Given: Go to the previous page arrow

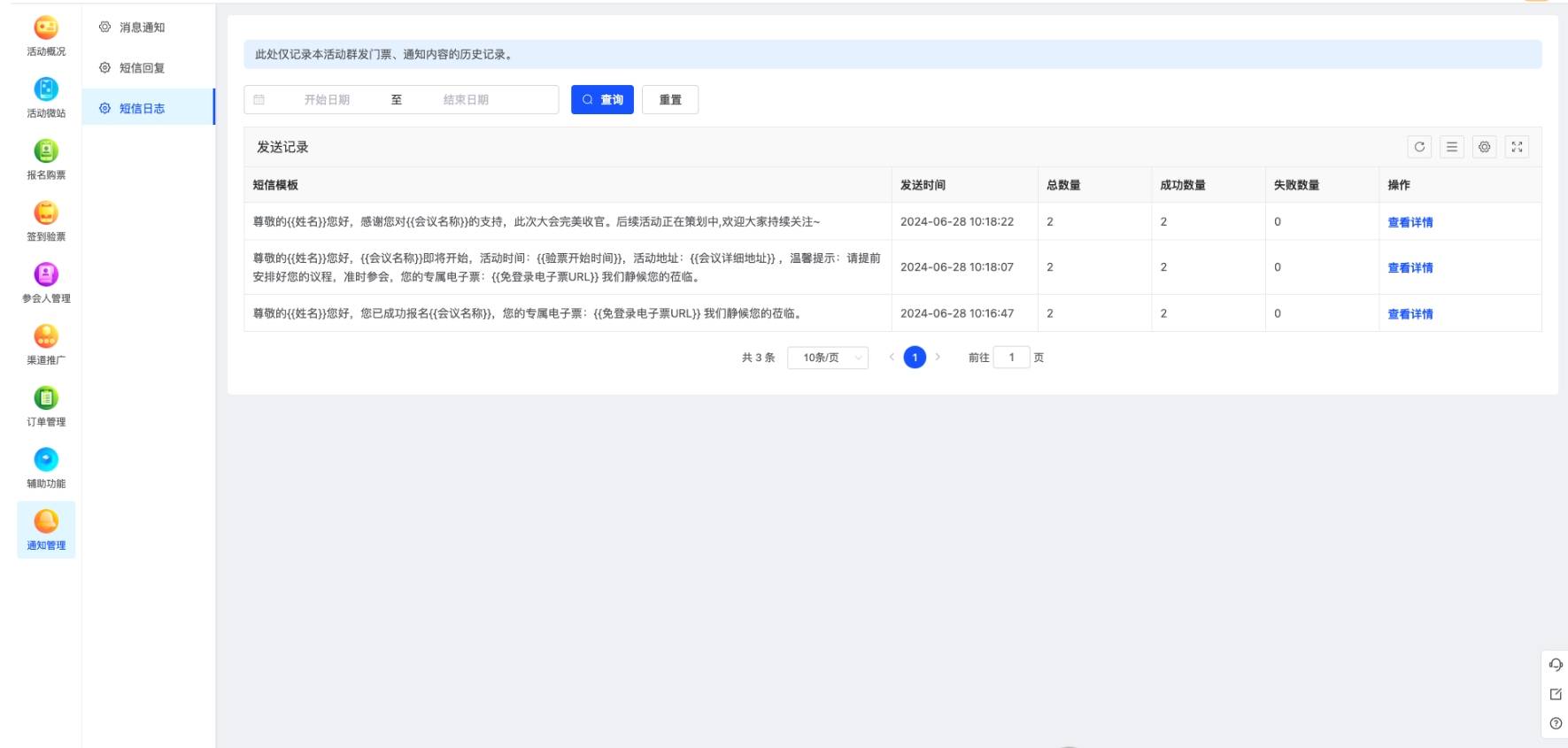Looking at the screenshot, I should click(x=892, y=357).
